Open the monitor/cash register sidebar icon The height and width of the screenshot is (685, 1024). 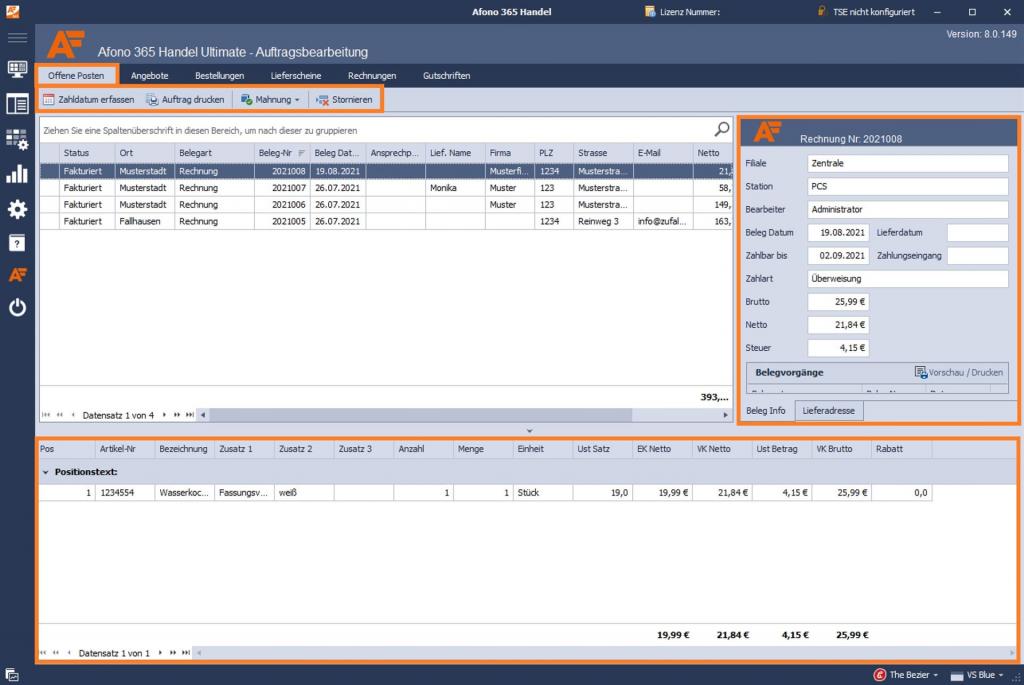click(x=17, y=69)
